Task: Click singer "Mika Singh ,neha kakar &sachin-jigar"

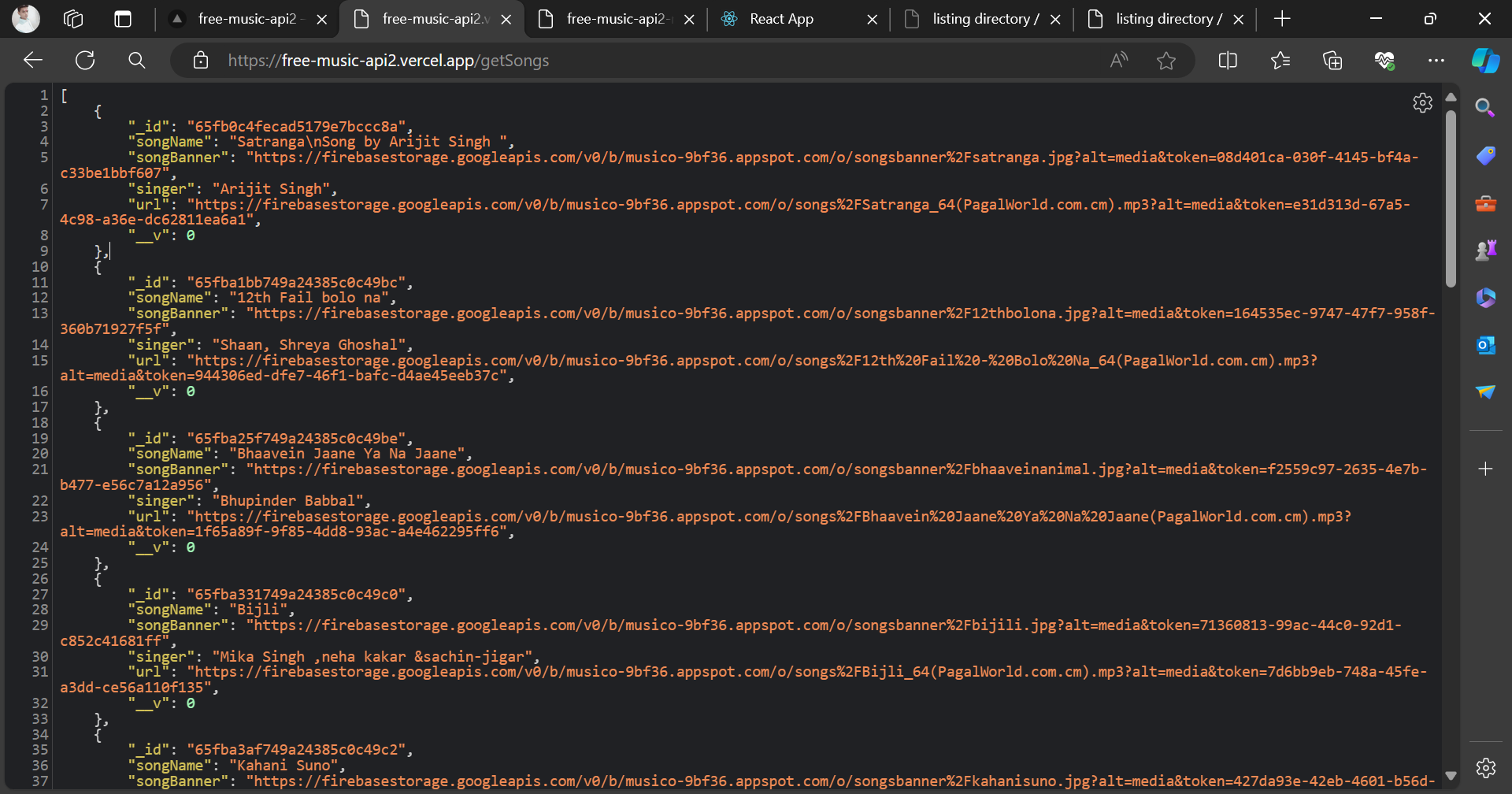Action: pos(372,657)
